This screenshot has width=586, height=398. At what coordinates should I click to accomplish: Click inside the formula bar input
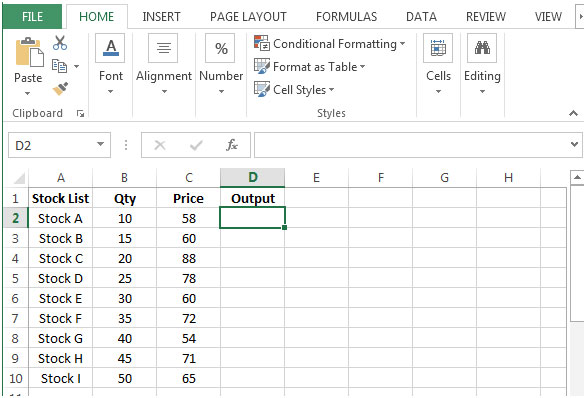click(x=411, y=145)
